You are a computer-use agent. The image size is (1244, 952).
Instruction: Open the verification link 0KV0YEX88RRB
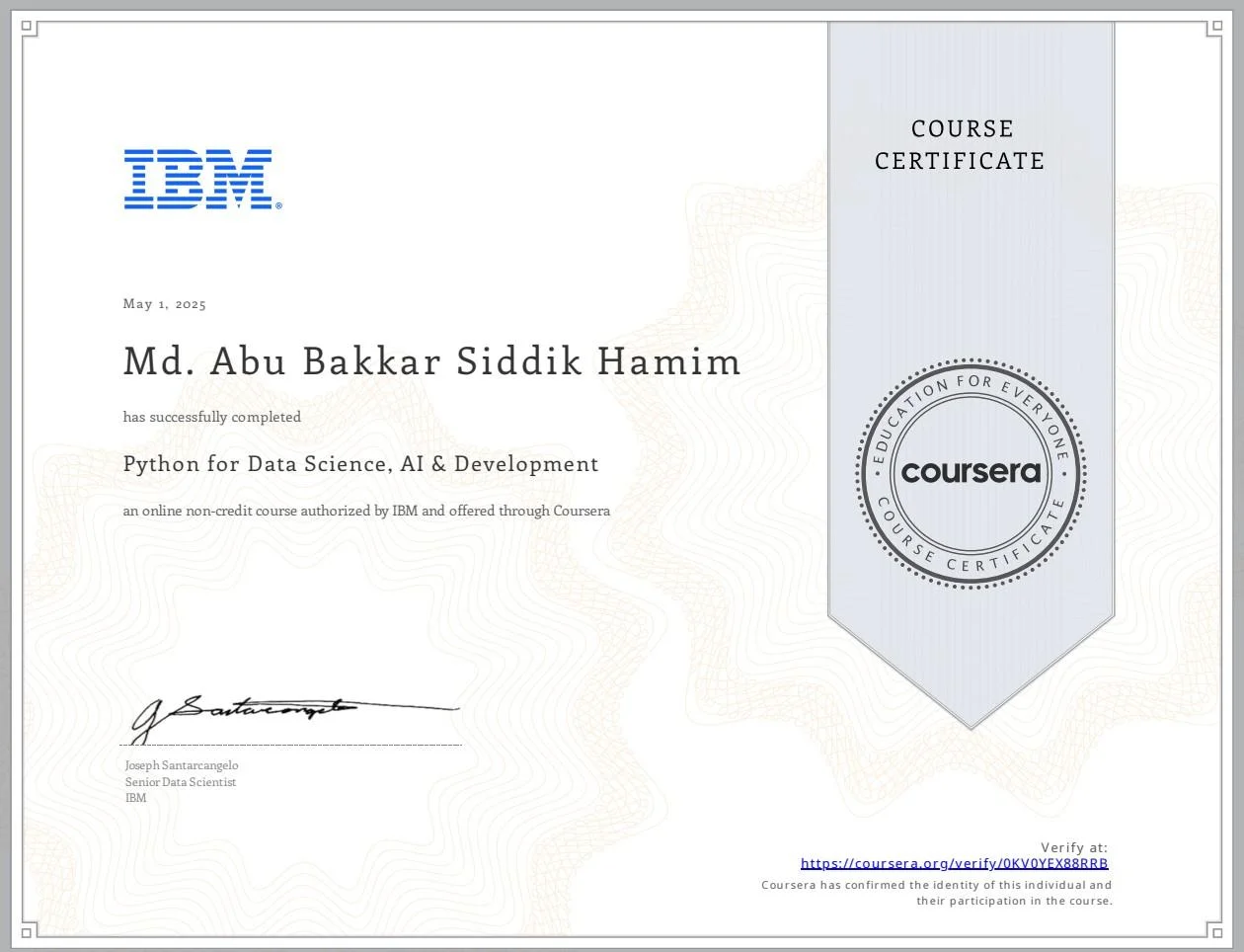pos(954,862)
